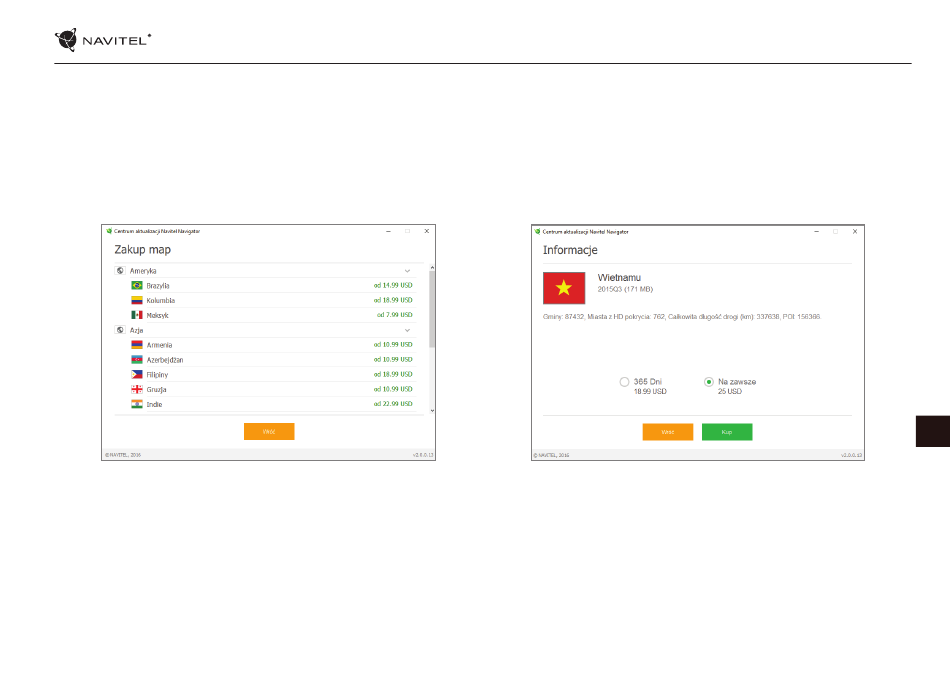
Task: Click the Meksyk price od 7.99 USD
Action: 395,315
